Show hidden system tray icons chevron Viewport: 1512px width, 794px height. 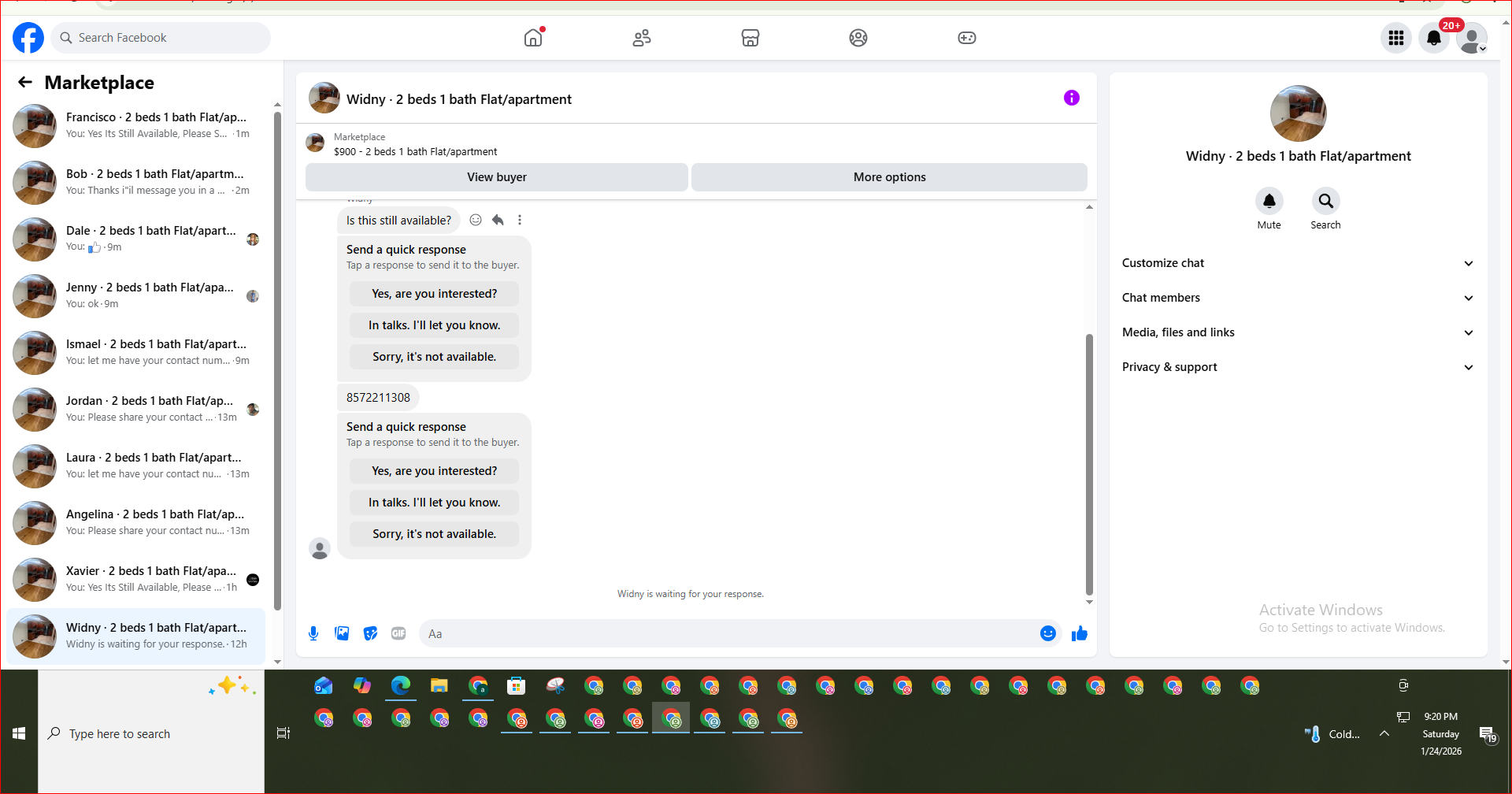[1384, 733]
